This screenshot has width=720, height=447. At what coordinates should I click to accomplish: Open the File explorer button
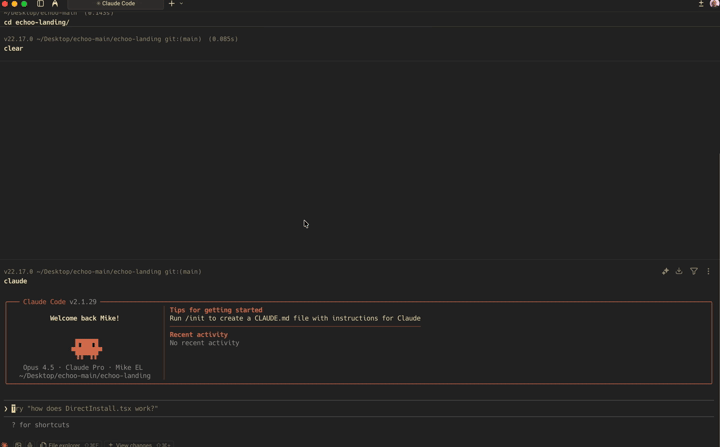[69, 444]
